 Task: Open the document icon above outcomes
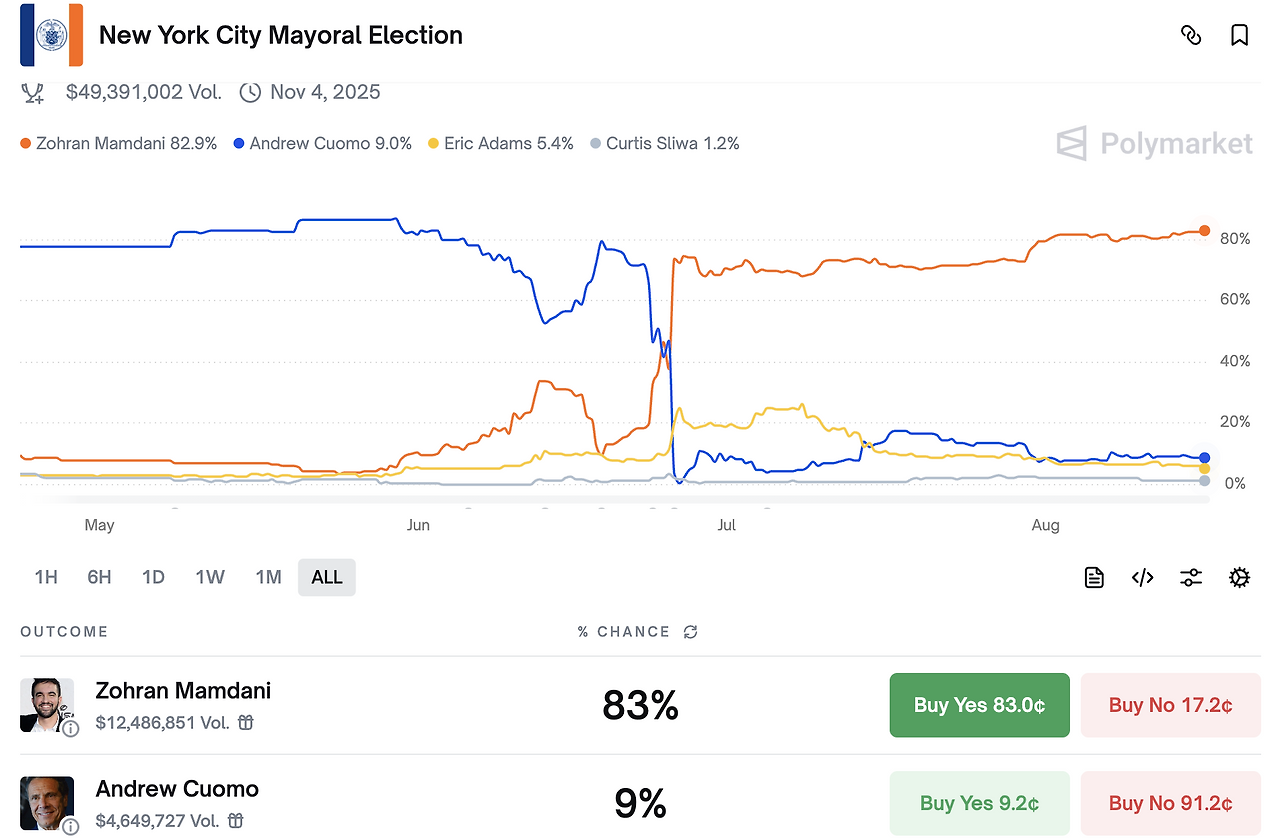tap(1094, 577)
